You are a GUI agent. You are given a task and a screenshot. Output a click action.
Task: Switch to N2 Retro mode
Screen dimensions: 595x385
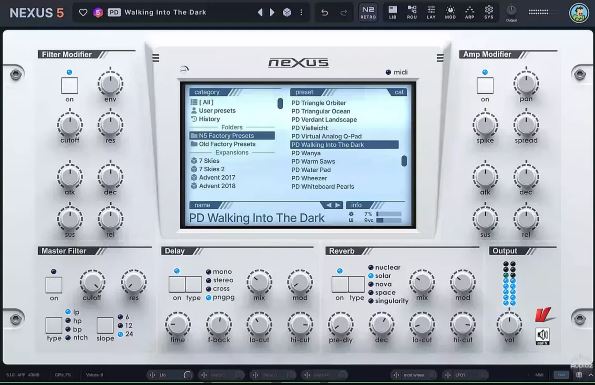pos(368,12)
